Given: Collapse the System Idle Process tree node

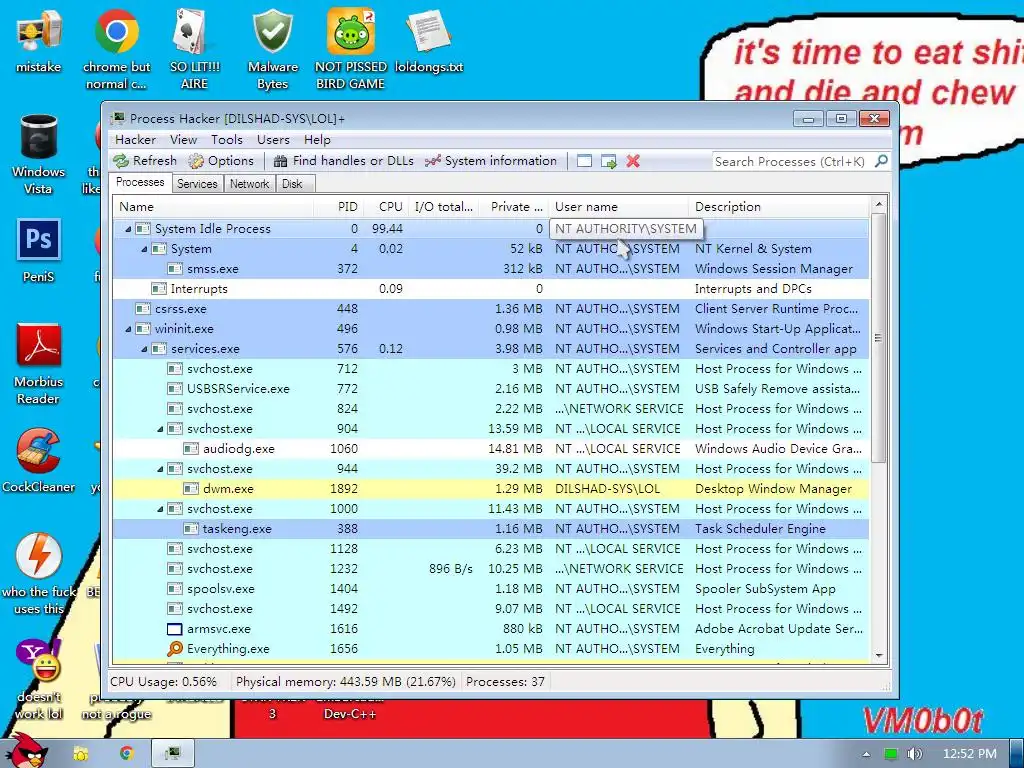Looking at the screenshot, I should point(128,229).
